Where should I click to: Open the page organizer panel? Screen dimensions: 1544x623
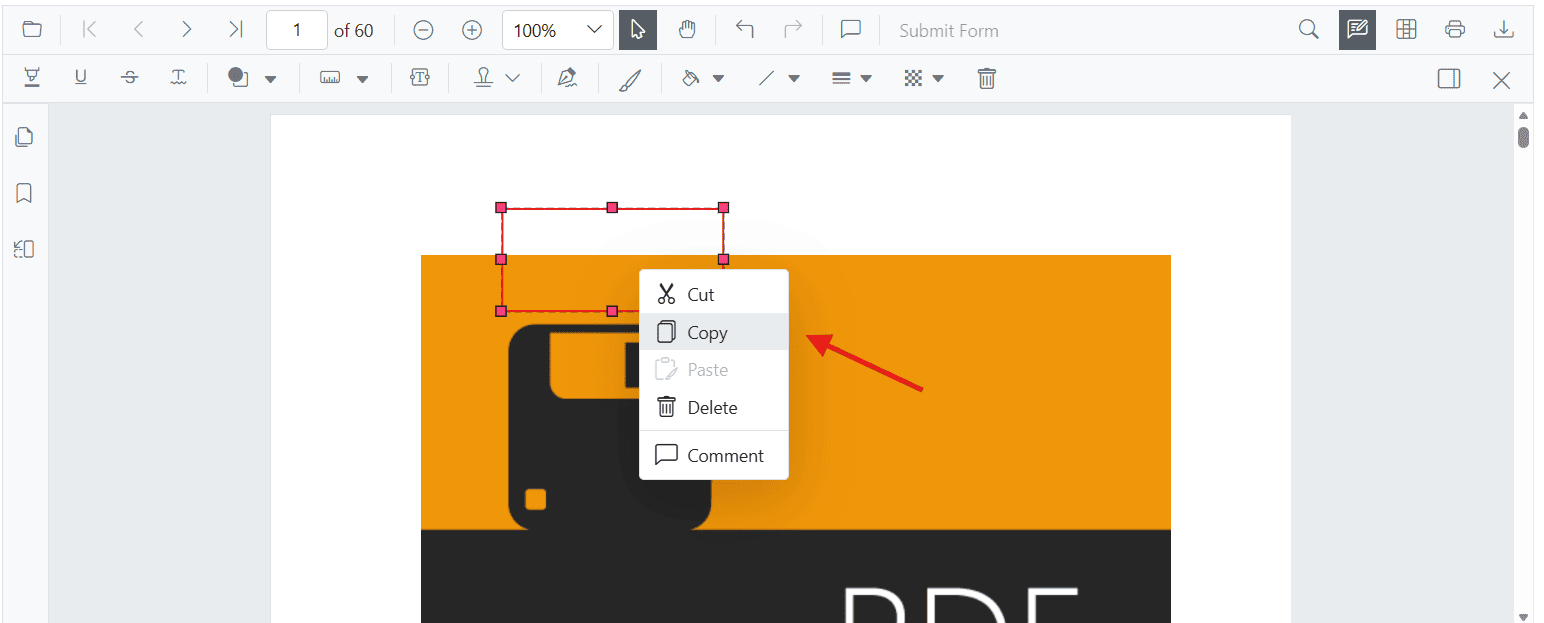24,249
